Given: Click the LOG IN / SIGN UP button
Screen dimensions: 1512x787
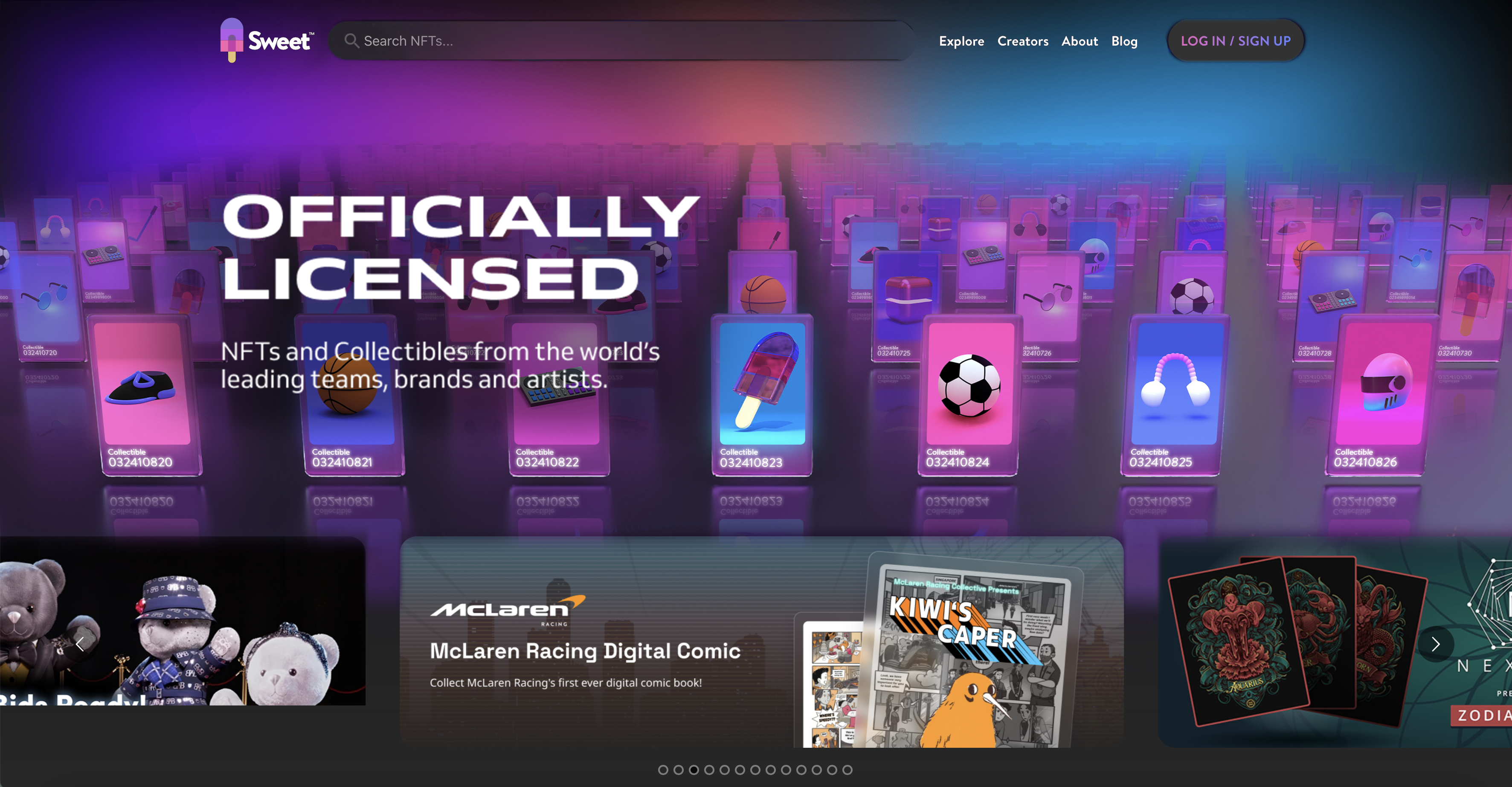Looking at the screenshot, I should (1236, 41).
